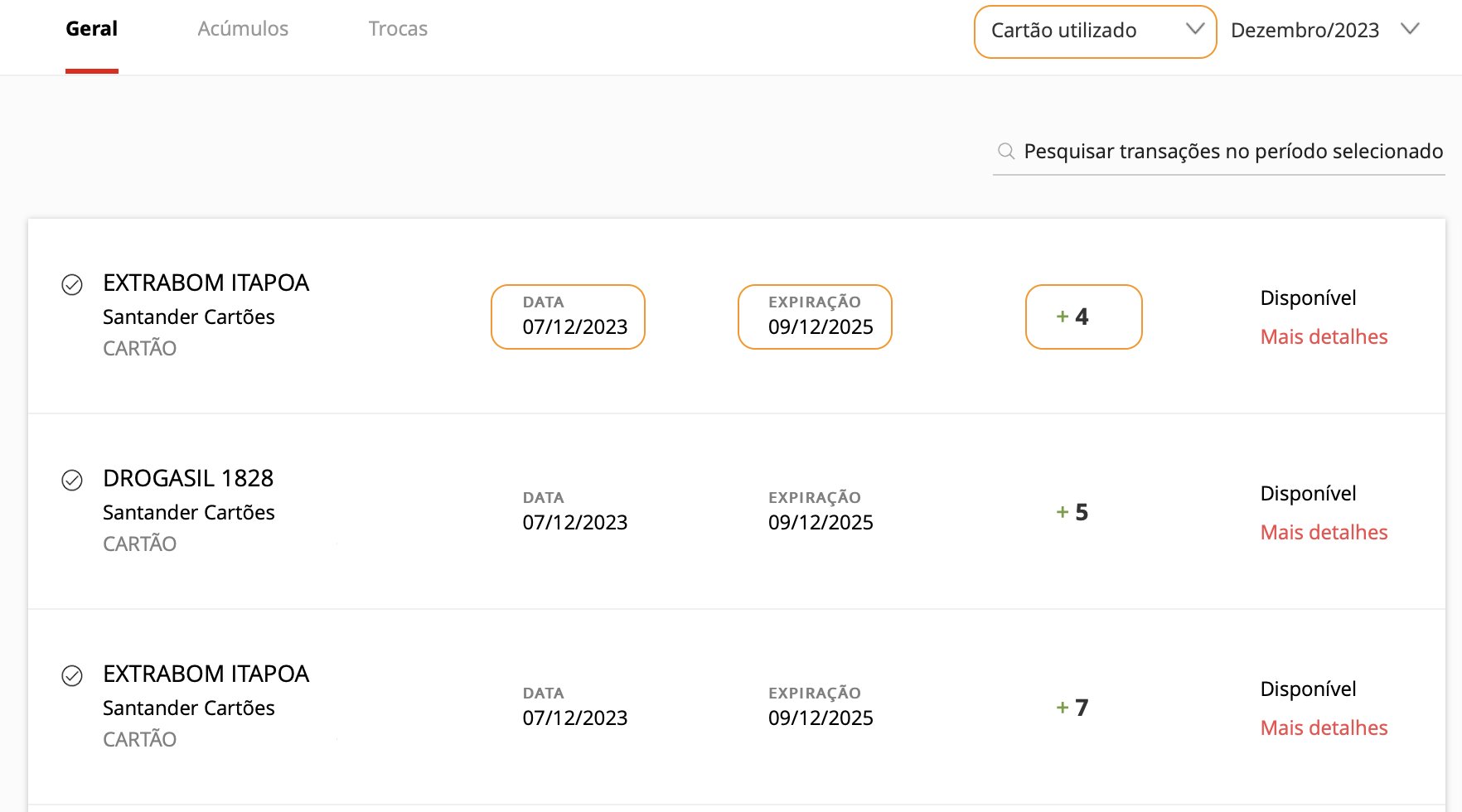Viewport: 1462px width, 812px height.
Task: Click the + 7 points value
Action: 1072,708
